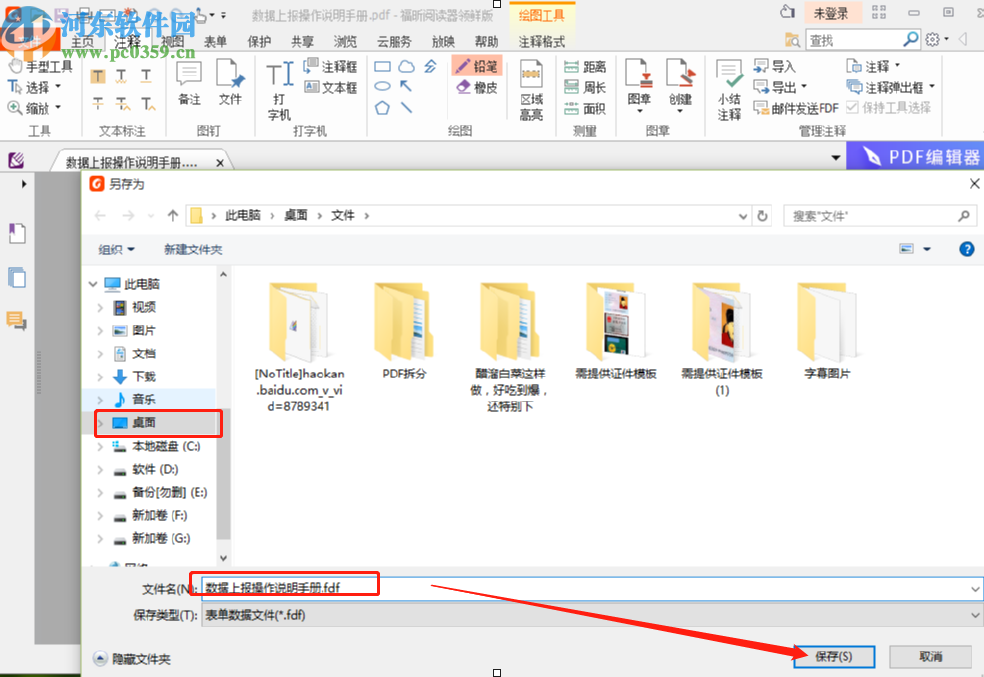Switch to the 表单 ribbon tab
Image resolution: width=984 pixels, height=677 pixels.
[214, 42]
